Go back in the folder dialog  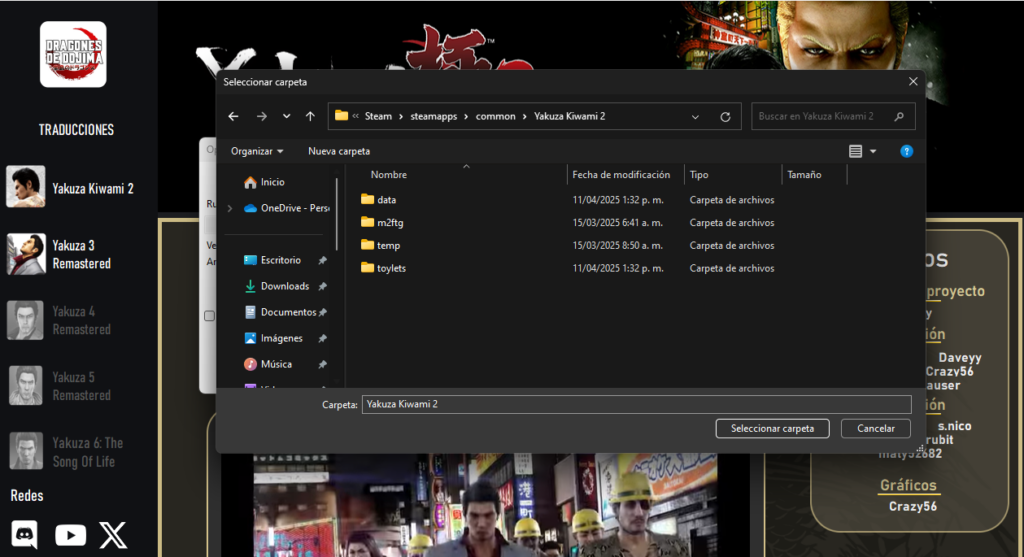tap(233, 116)
